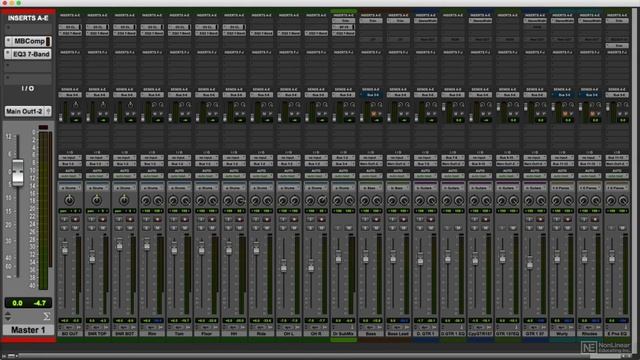Screen dimensions: 640x360
Task: Open the BD OUT automation mode selector
Action: (70, 176)
